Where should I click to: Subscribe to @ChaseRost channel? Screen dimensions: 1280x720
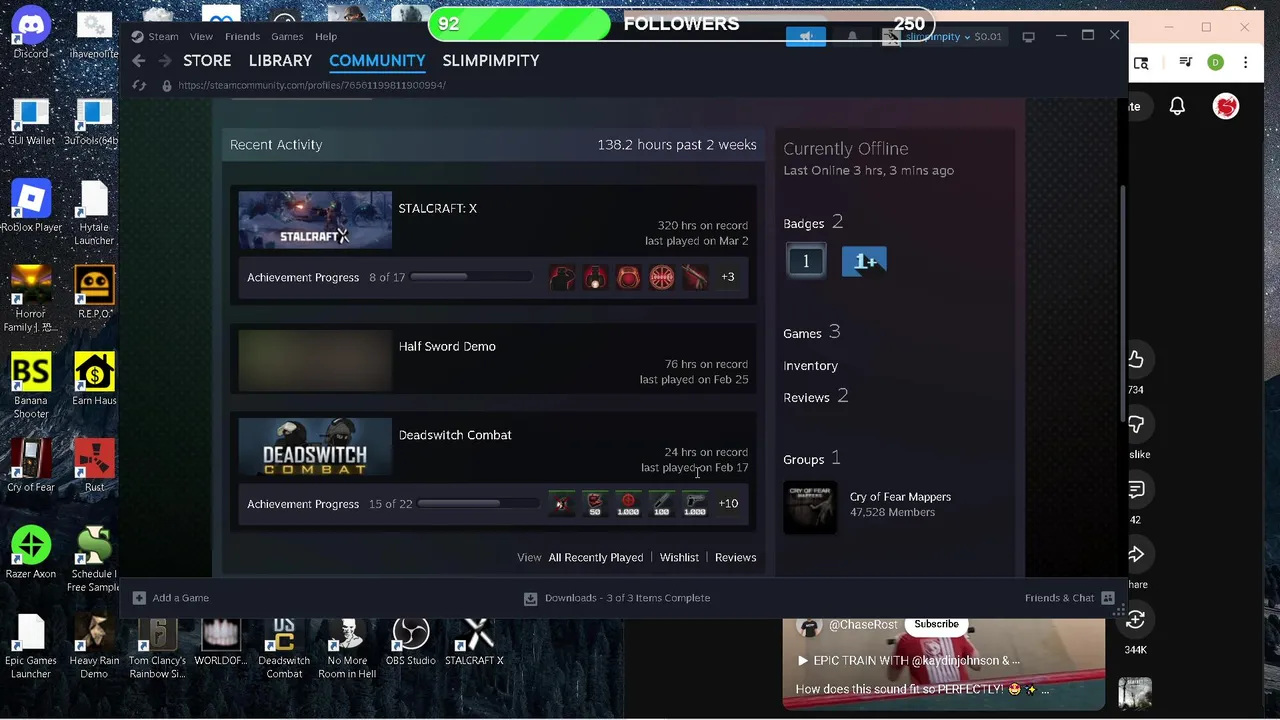936,624
